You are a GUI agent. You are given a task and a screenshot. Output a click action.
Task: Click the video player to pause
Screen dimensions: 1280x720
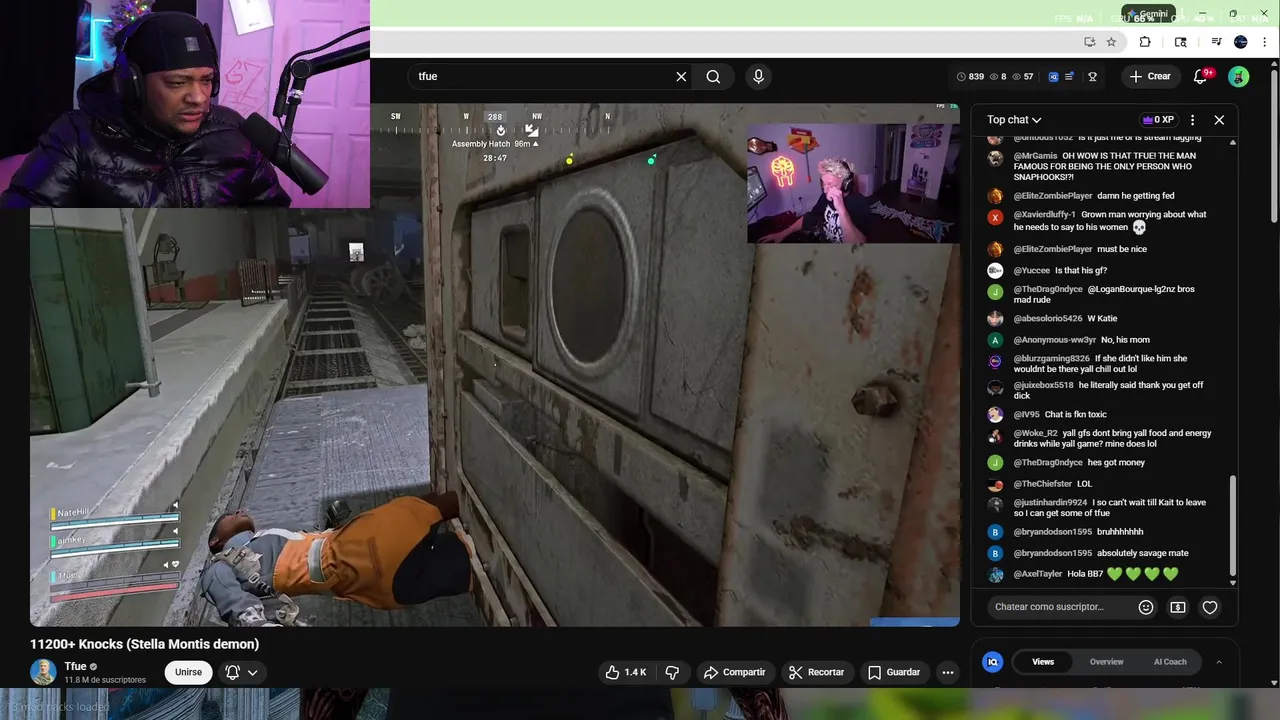coord(495,365)
